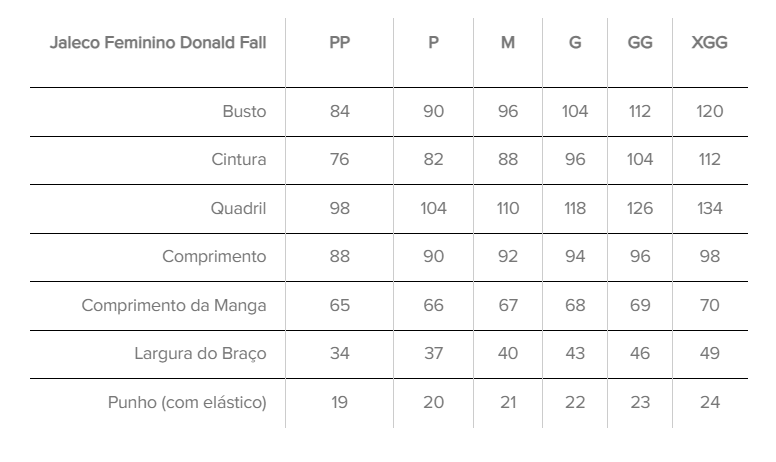Select the M size column header

(x=508, y=43)
